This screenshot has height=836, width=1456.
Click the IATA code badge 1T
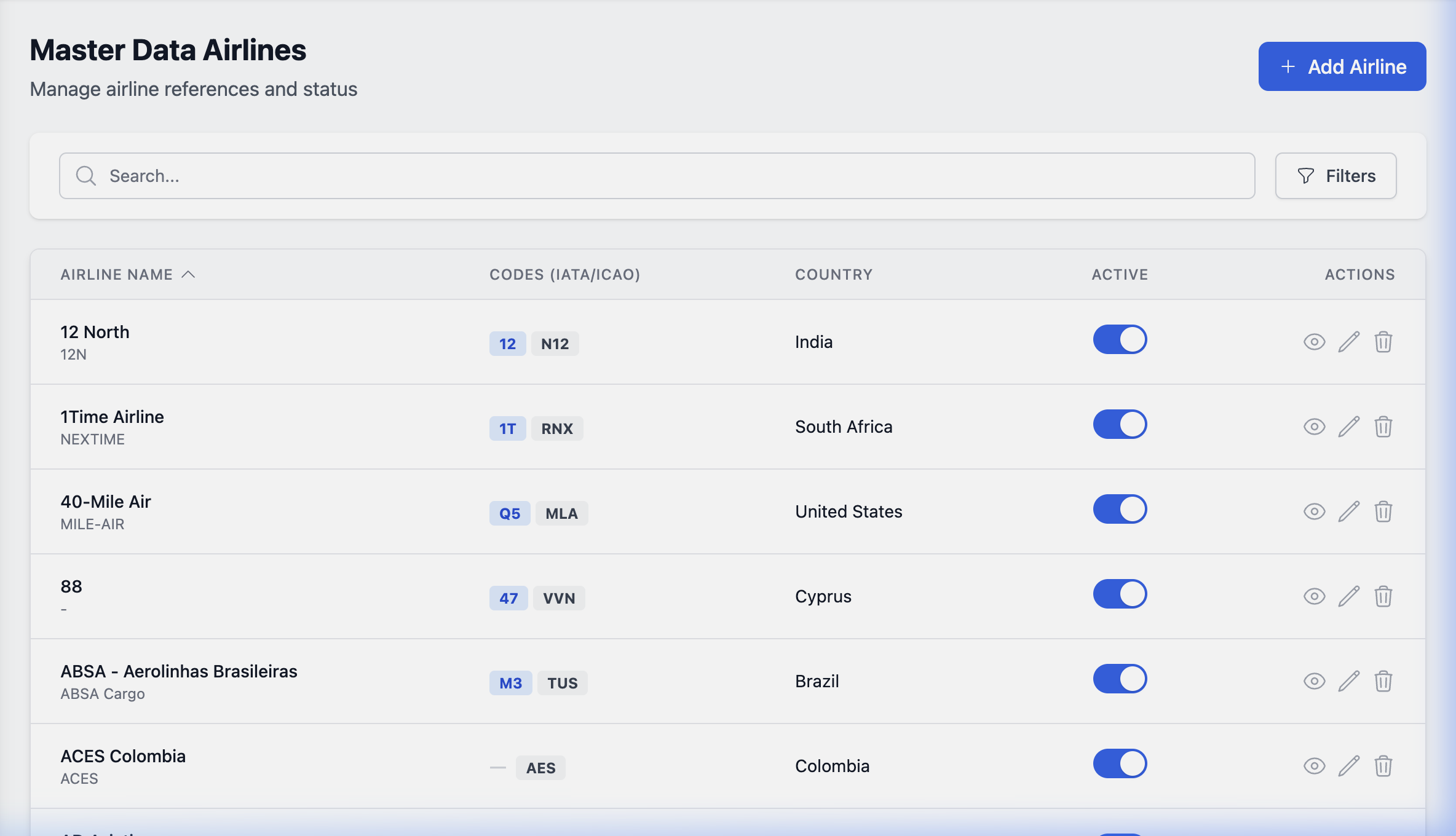(x=507, y=428)
